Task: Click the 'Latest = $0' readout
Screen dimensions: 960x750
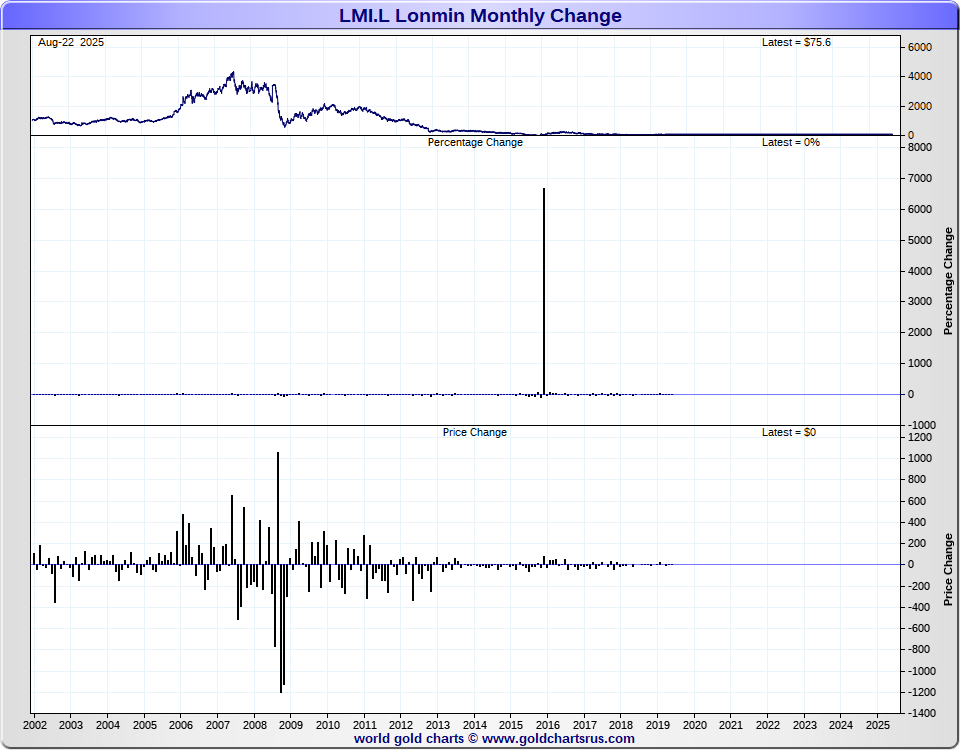Action: (x=789, y=432)
